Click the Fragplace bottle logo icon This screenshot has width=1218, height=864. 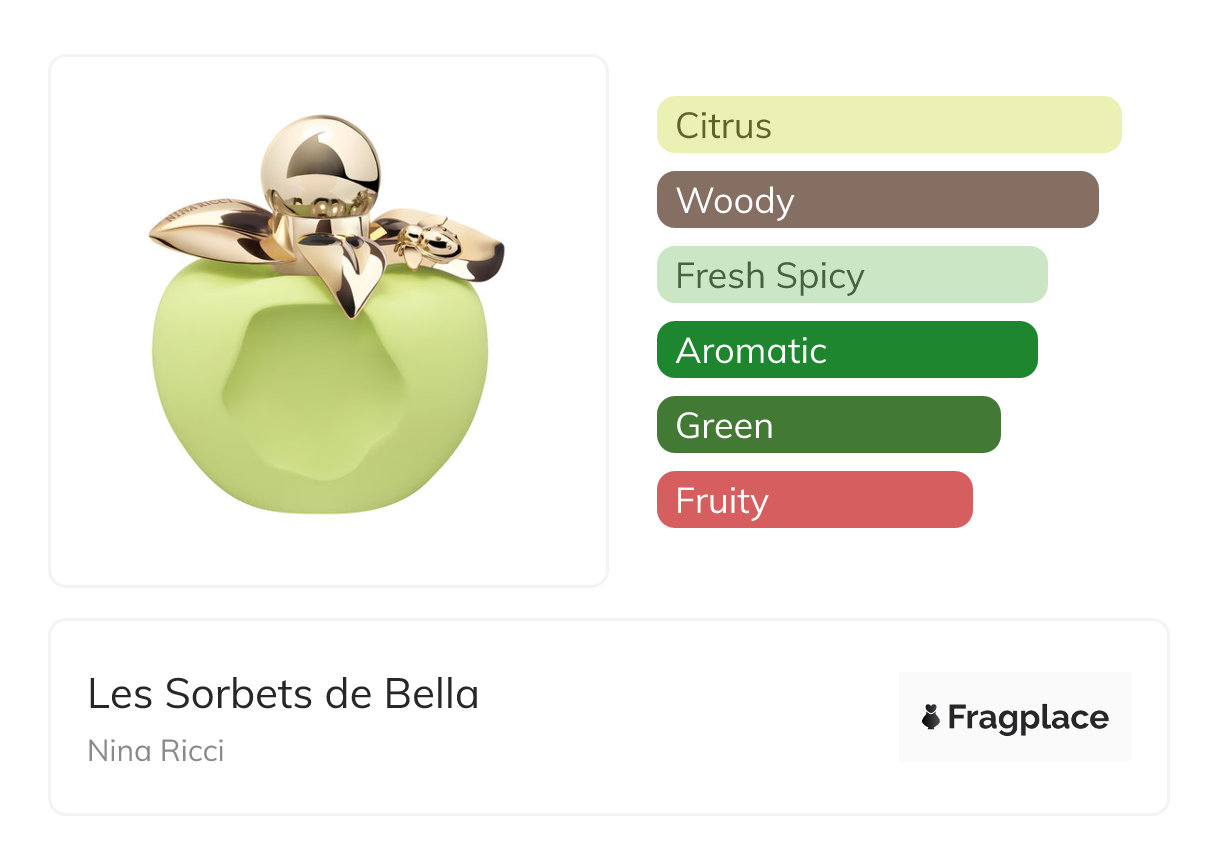(x=931, y=717)
